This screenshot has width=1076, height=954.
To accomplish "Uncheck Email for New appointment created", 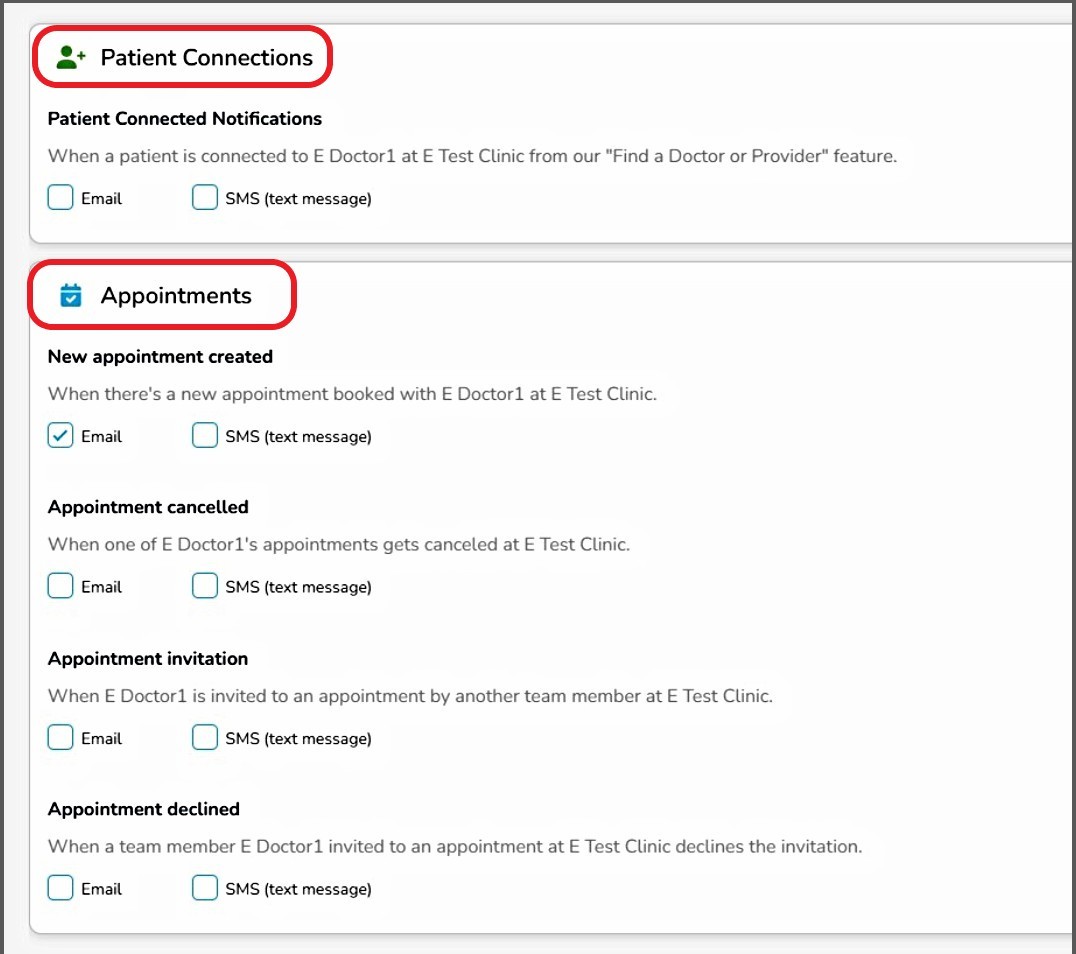I will click(61, 436).
